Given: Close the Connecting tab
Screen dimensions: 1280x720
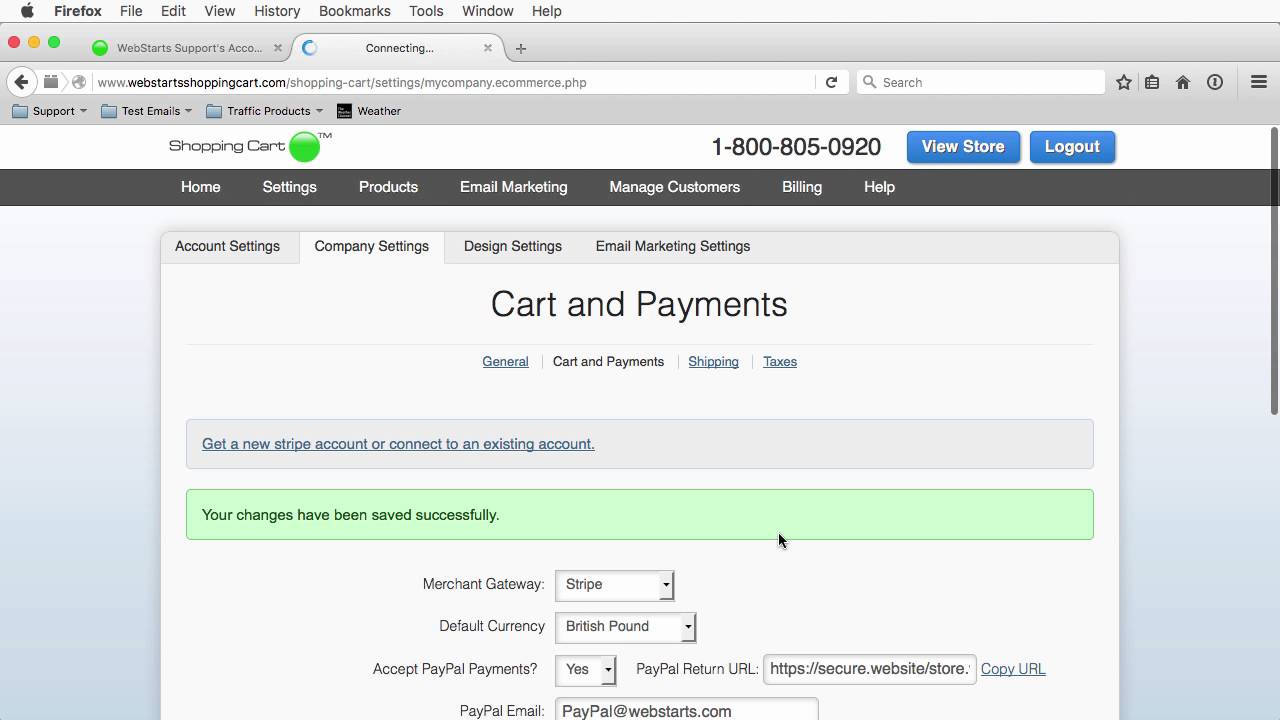Looking at the screenshot, I should click(488, 48).
